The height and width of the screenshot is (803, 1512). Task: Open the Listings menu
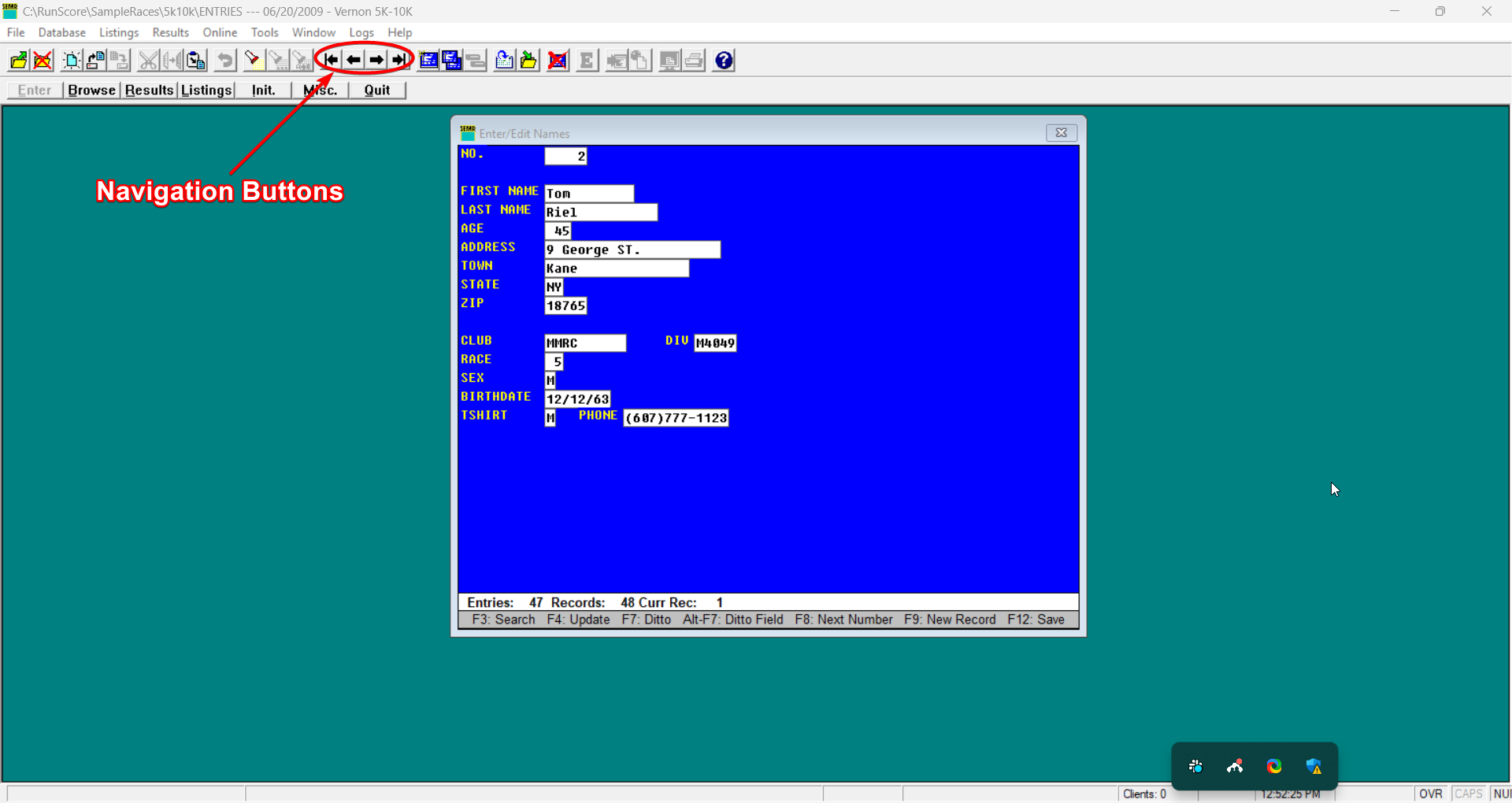pyautogui.click(x=119, y=32)
